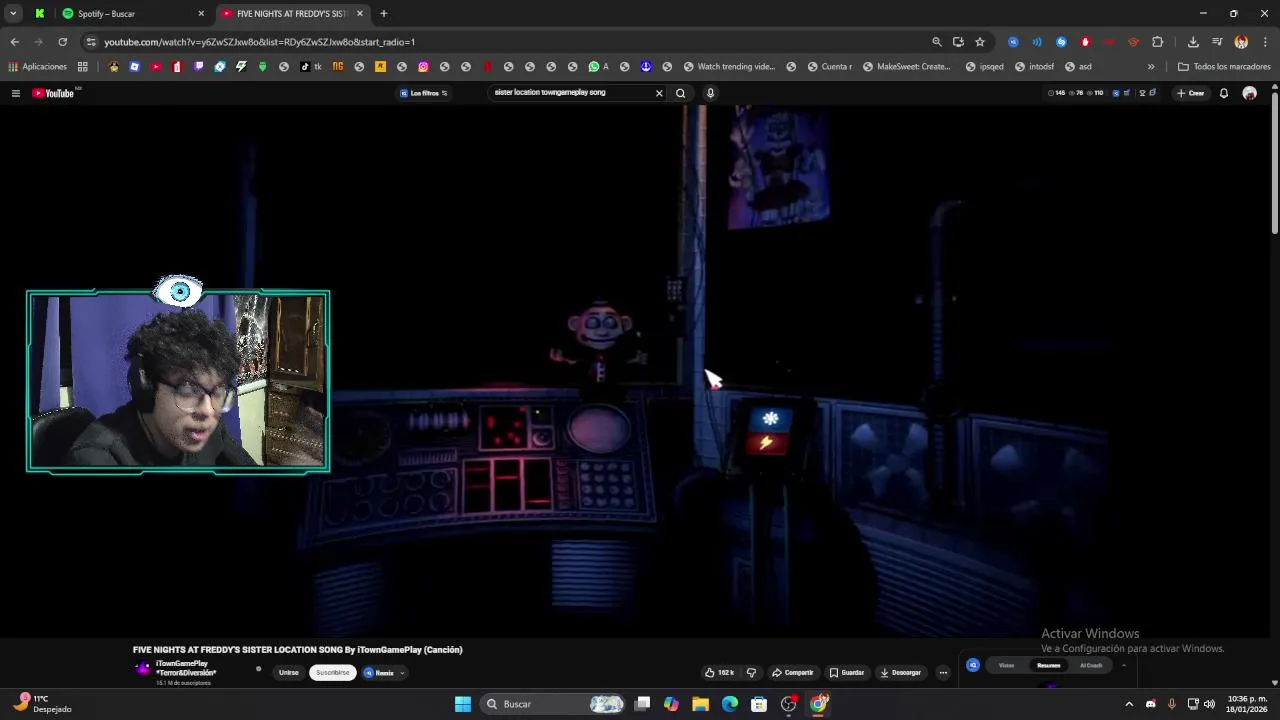This screenshot has height=720, width=1280.
Task: Open the Crear menu
Action: (x=1190, y=93)
